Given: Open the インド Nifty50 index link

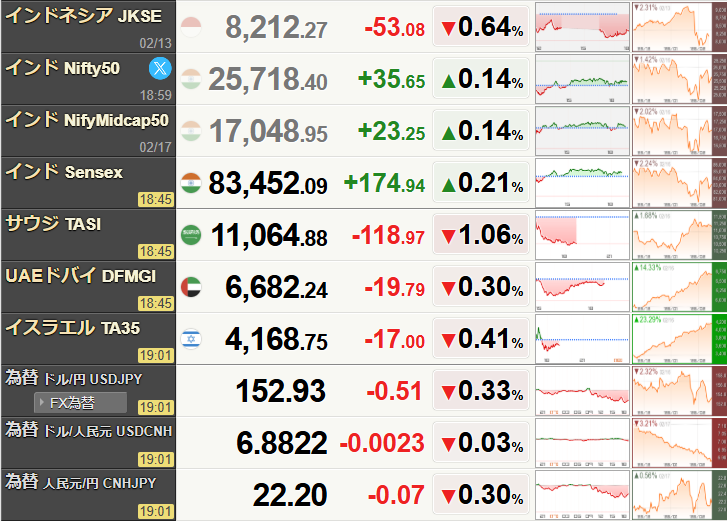Looking at the screenshot, I should click(63, 68).
